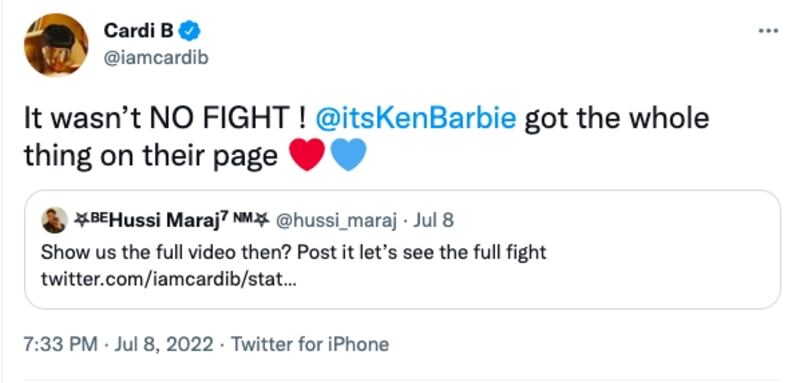
Task: Open Hussi Maraj's small avatar
Action: click(54, 220)
